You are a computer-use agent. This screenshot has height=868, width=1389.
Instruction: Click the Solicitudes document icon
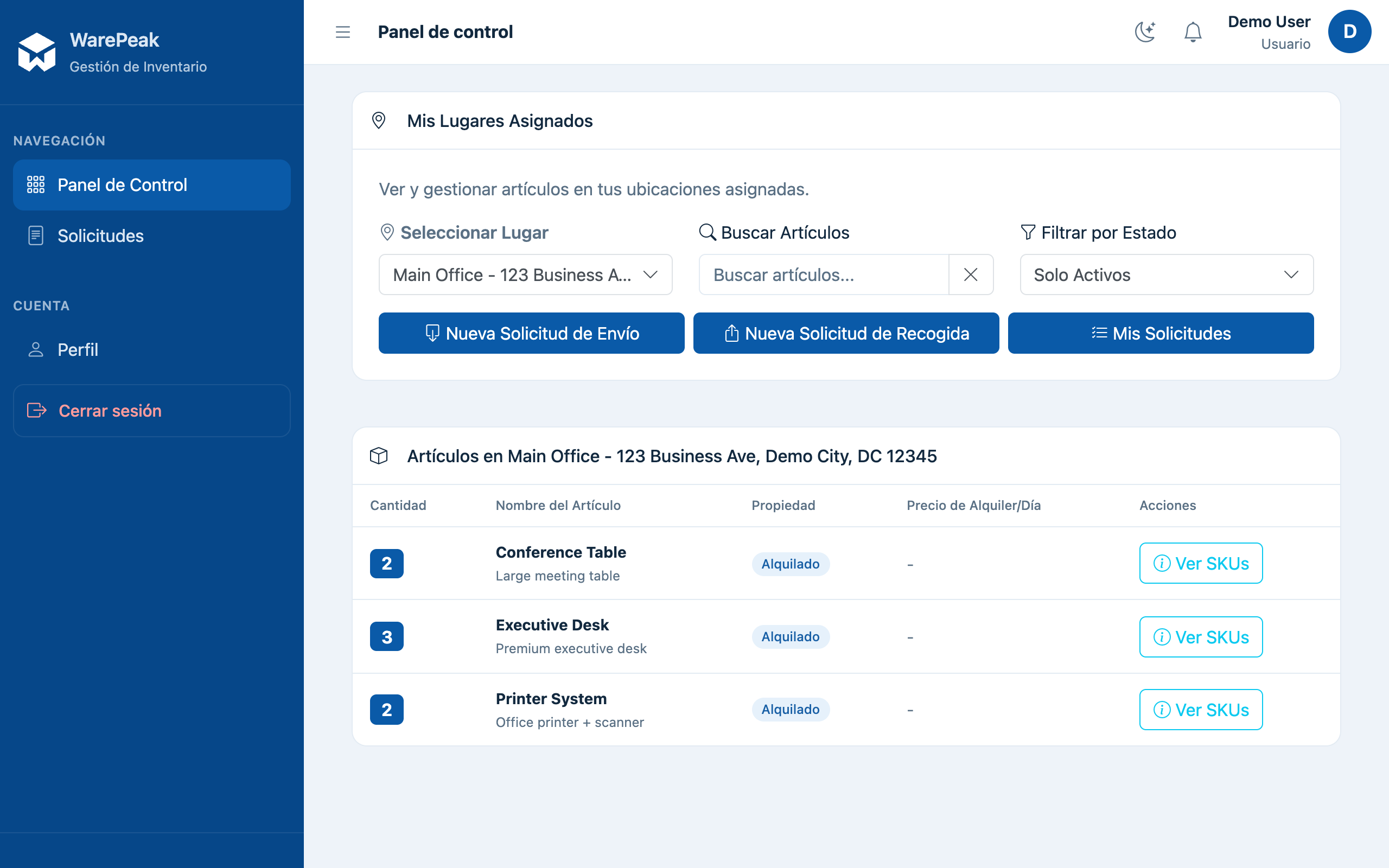coord(36,235)
